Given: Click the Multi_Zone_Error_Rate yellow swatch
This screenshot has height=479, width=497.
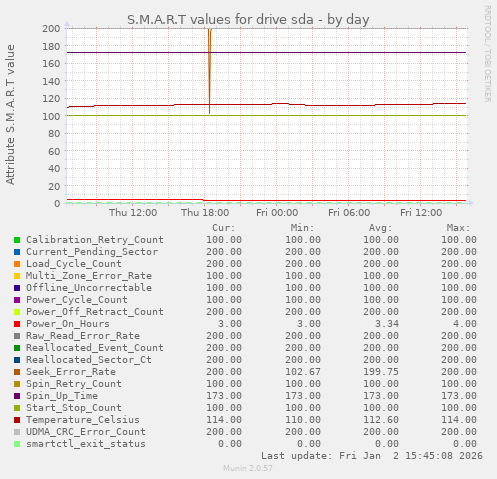Looking at the screenshot, I should click(17, 276).
